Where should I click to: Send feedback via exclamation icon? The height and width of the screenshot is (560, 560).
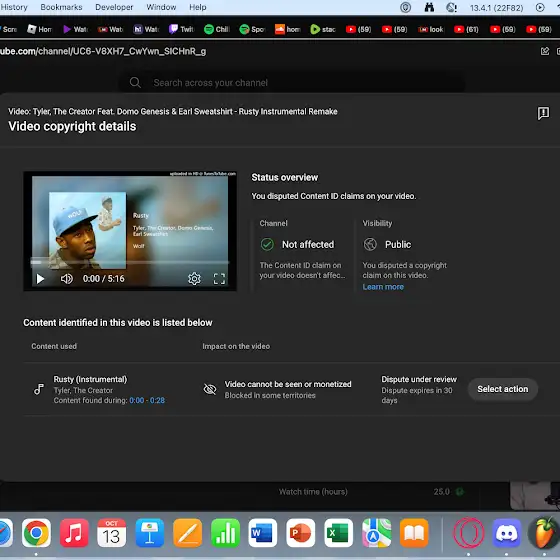pyautogui.click(x=543, y=113)
